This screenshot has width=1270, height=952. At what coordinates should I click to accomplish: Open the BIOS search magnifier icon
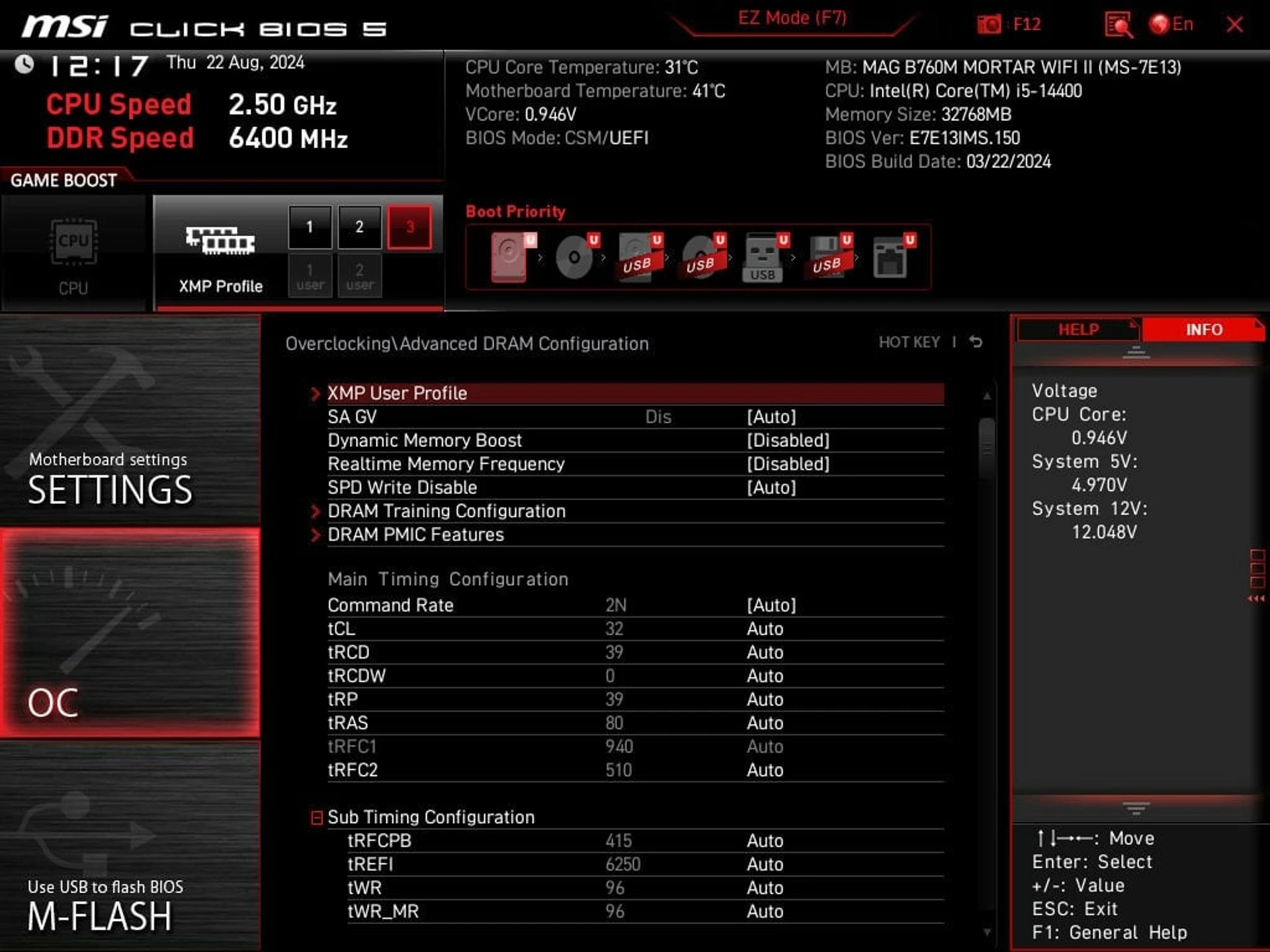point(1119,25)
